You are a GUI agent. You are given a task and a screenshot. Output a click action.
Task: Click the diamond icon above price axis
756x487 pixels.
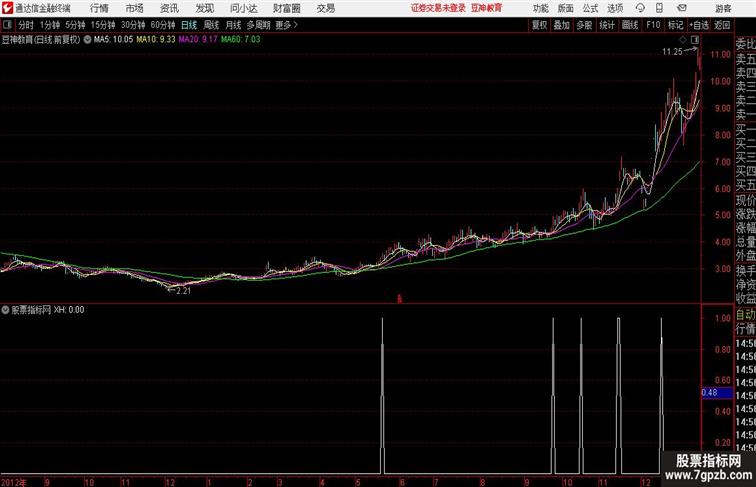pos(683,40)
